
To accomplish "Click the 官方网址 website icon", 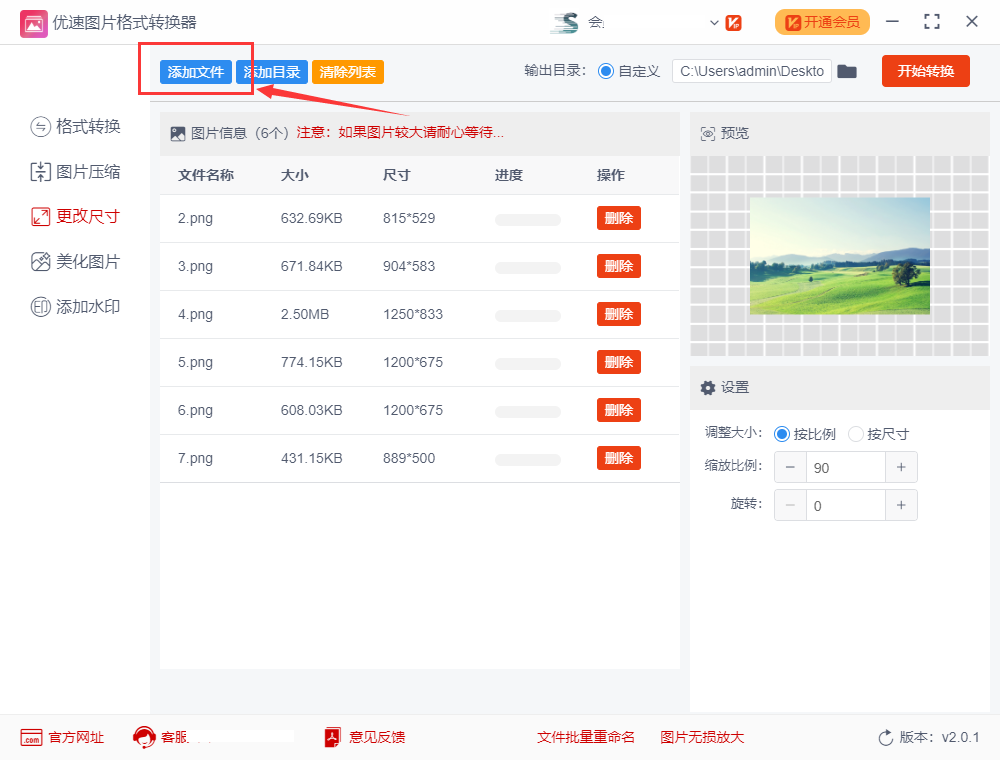I will (x=31, y=737).
